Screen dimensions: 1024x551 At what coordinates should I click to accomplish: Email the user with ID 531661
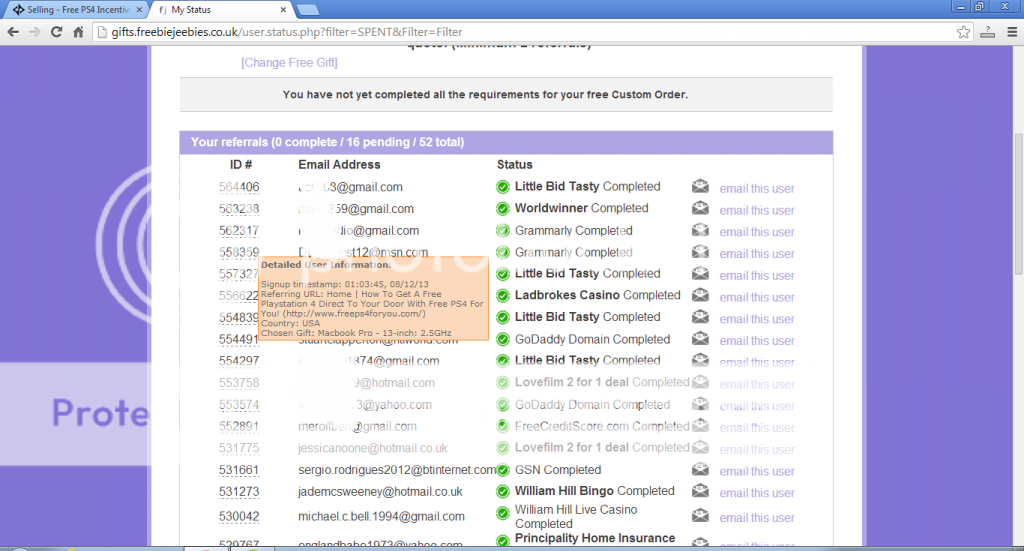click(x=757, y=471)
